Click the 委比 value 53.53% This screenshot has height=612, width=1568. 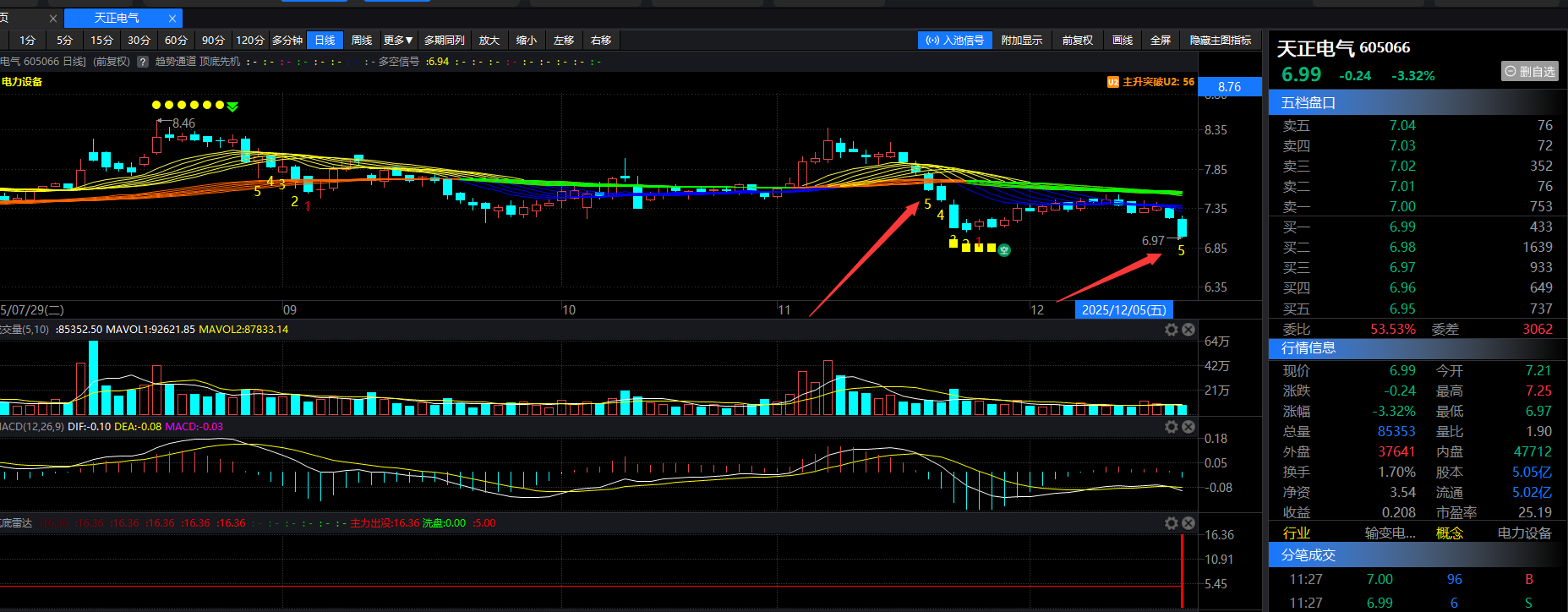tap(1393, 329)
